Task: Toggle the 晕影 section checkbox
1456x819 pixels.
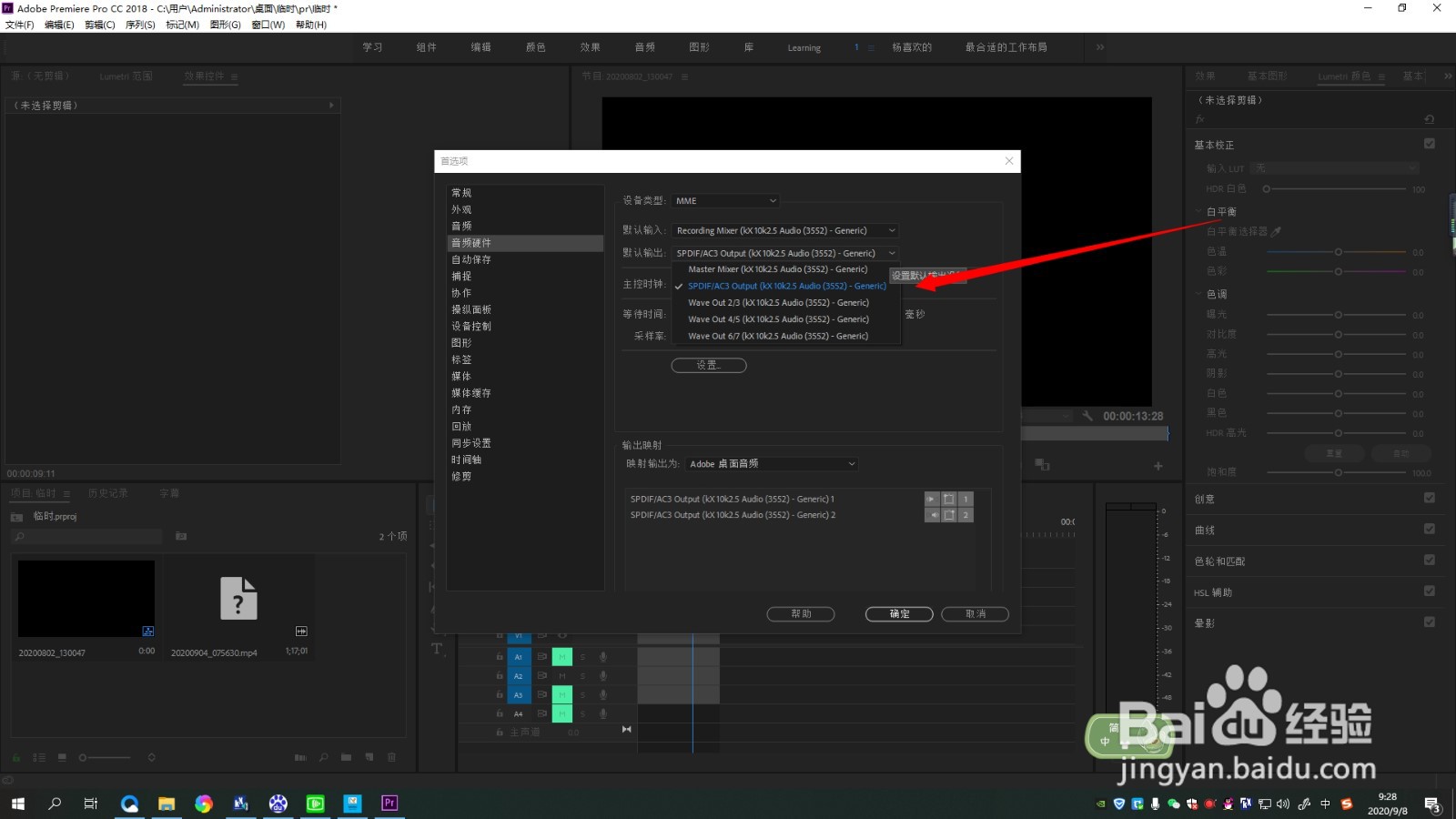Action: click(x=1430, y=622)
